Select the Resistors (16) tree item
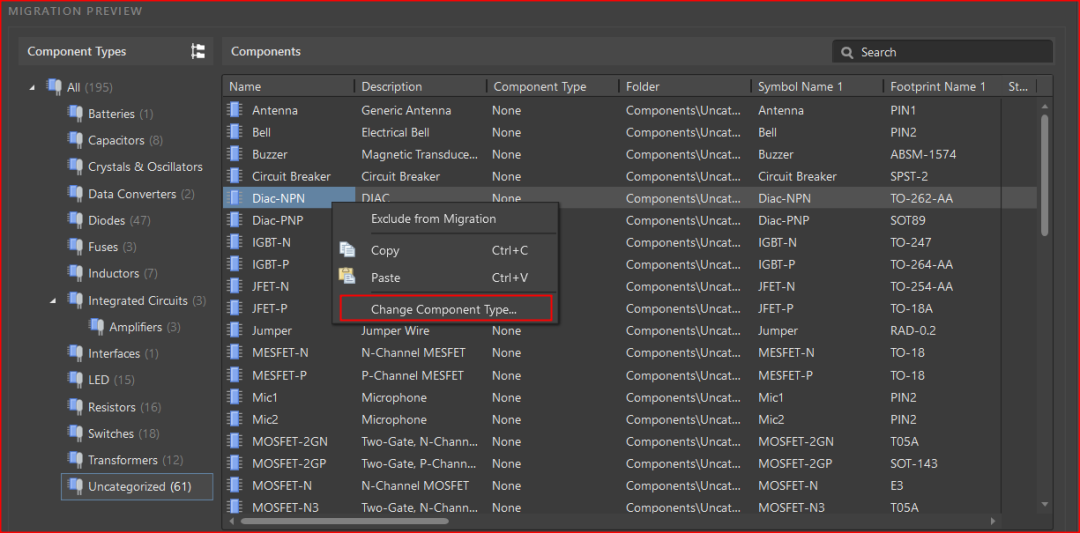This screenshot has height=533, width=1080. 125,407
